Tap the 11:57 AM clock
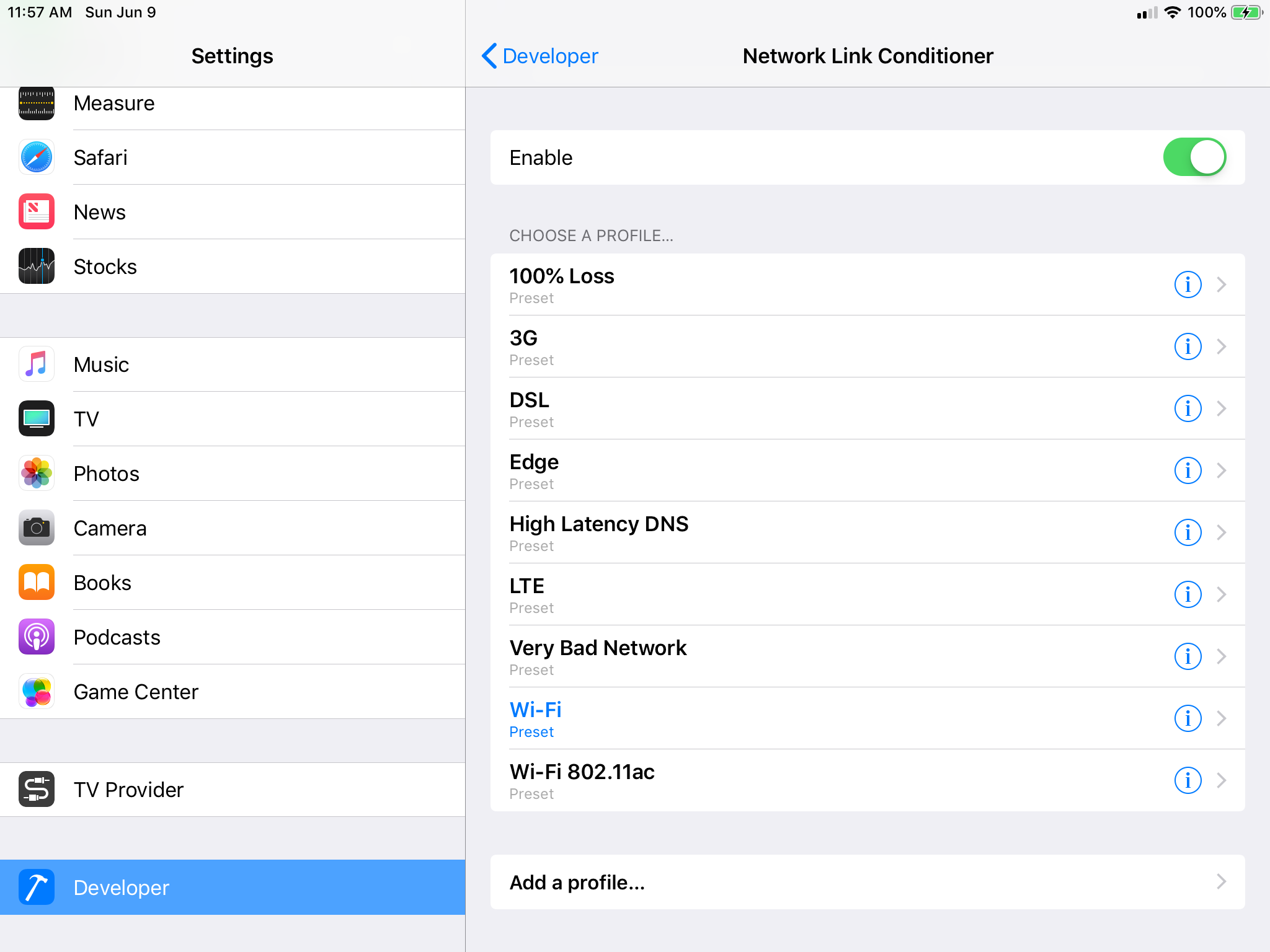This screenshot has height=952, width=1270. coord(40,12)
